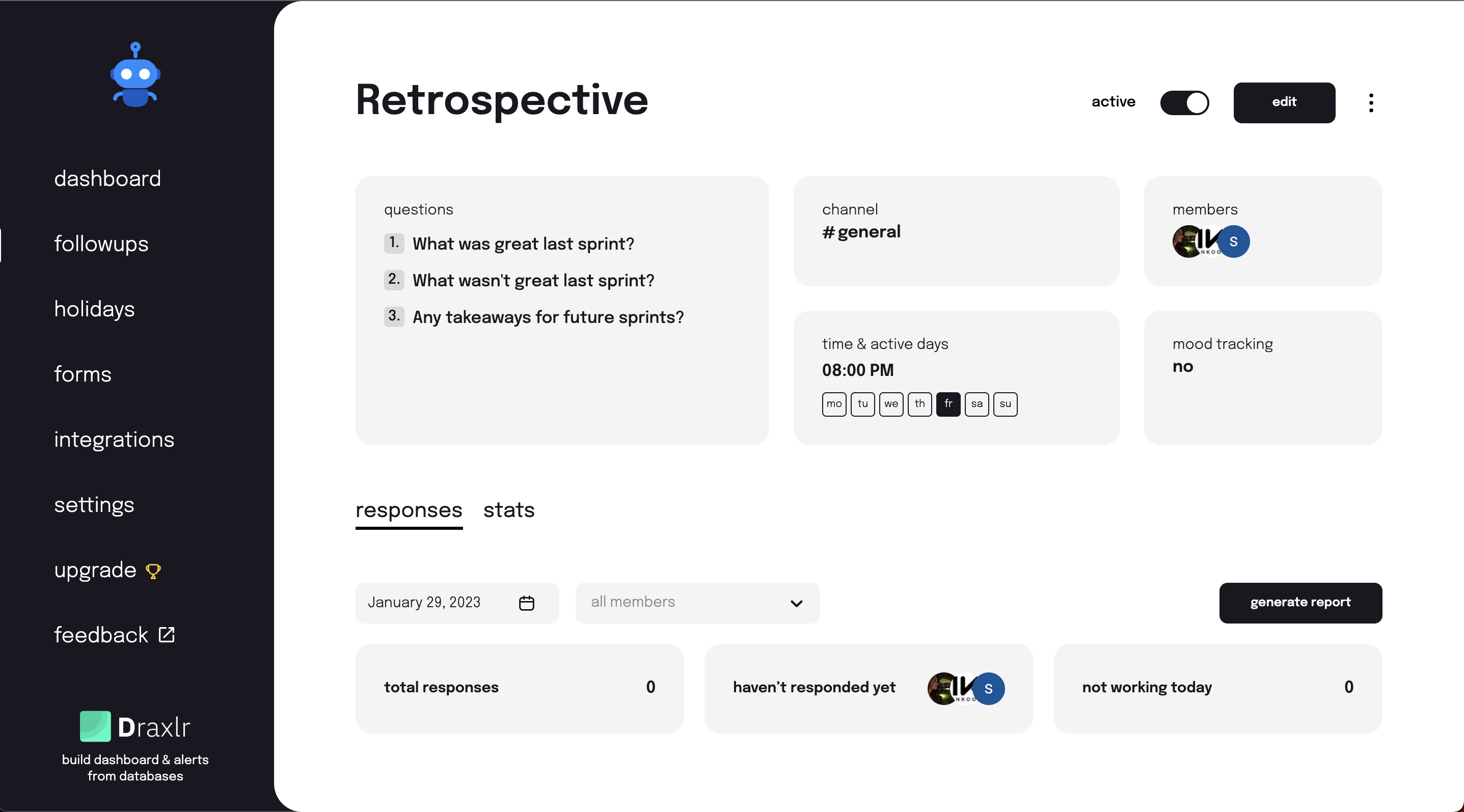
Task: Click the blue S member avatar in members card
Action: tap(1233, 241)
